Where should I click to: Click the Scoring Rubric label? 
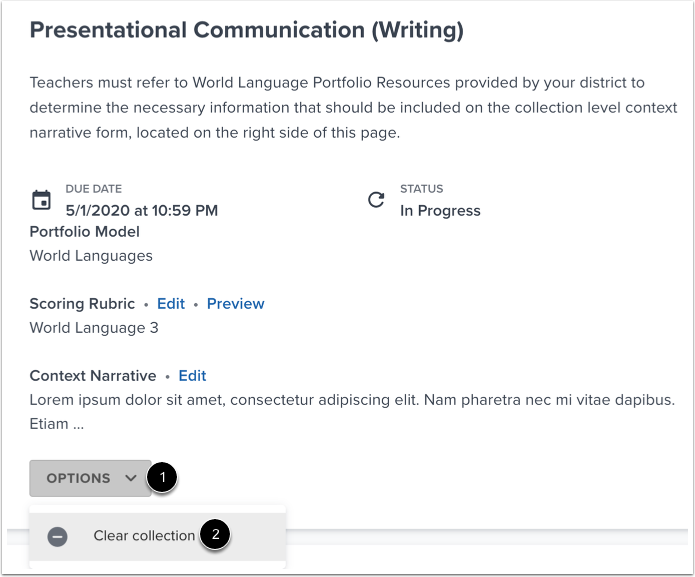coord(82,304)
